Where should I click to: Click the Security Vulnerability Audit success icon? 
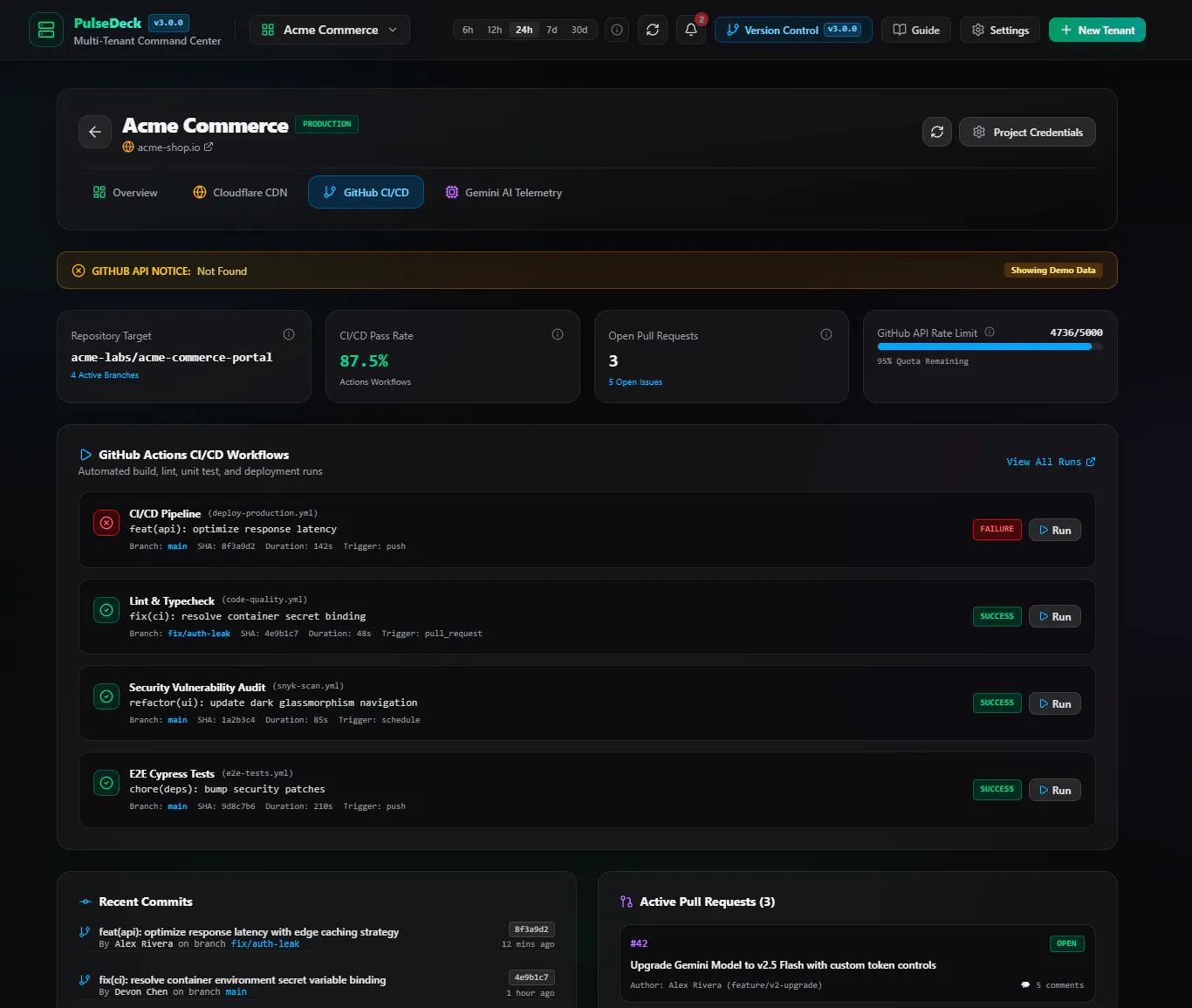(106, 696)
